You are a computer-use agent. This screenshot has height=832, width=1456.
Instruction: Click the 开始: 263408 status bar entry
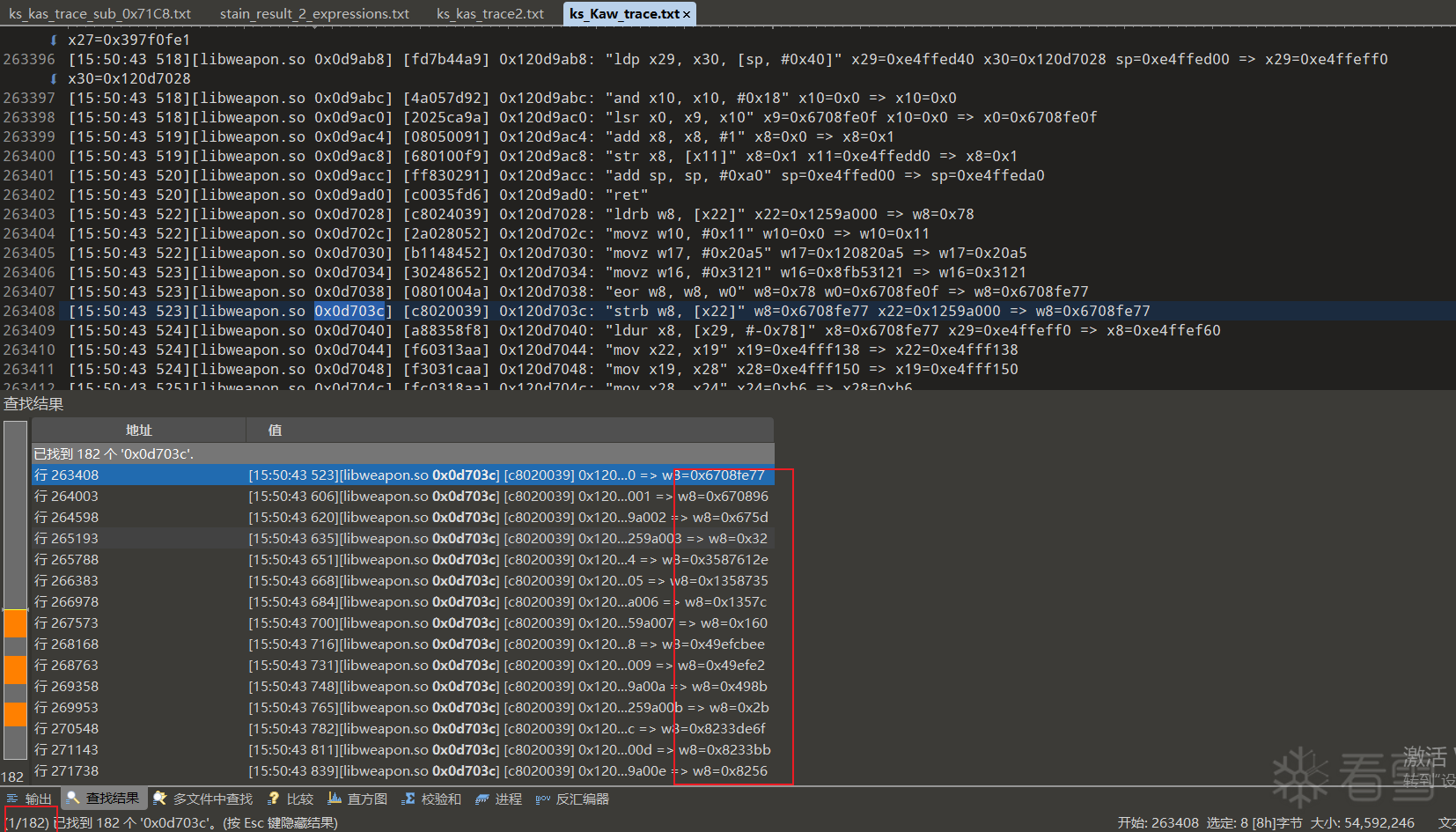(x=1158, y=822)
